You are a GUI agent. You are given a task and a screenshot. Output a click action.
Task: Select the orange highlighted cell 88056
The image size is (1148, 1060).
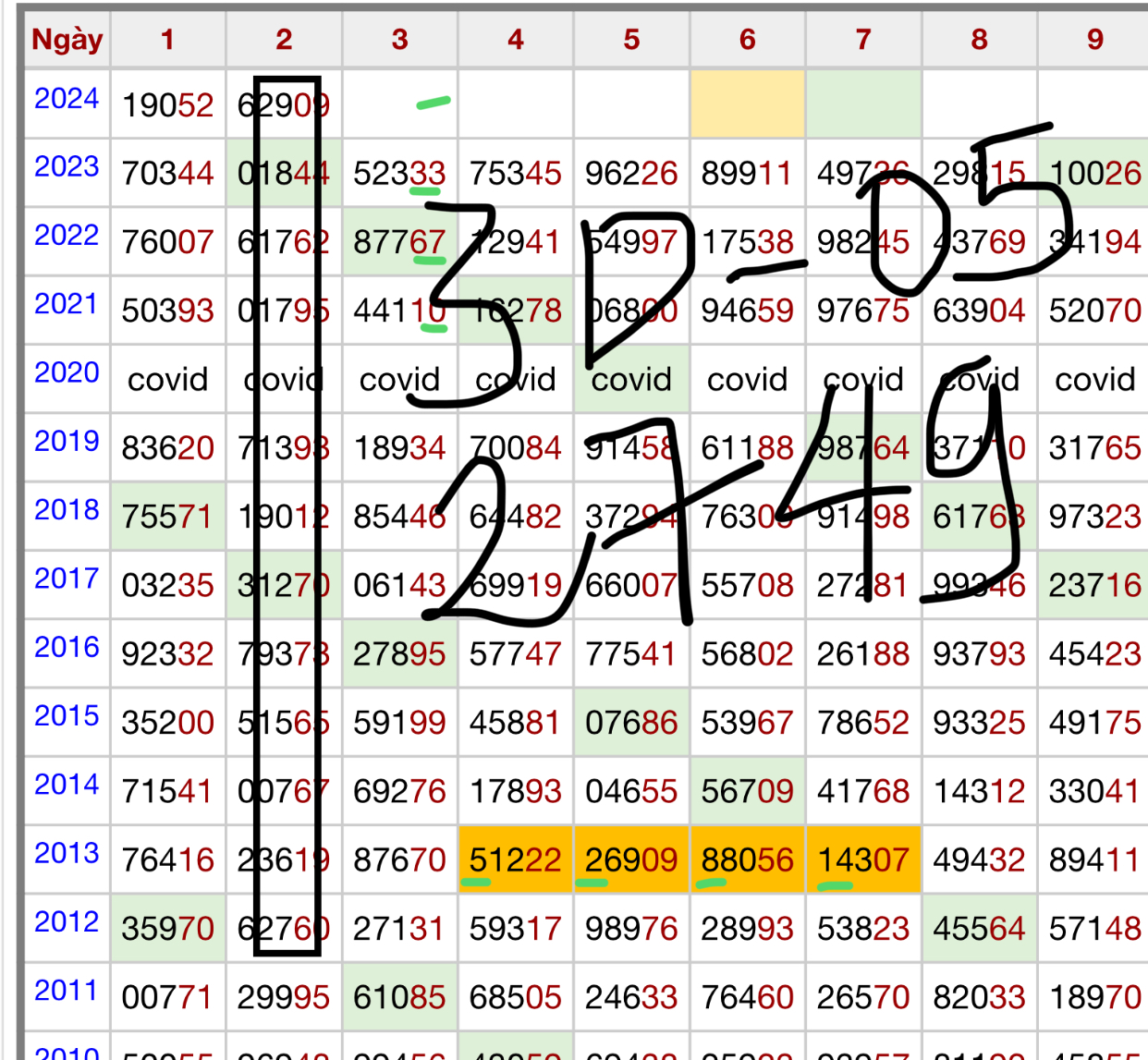(x=747, y=860)
